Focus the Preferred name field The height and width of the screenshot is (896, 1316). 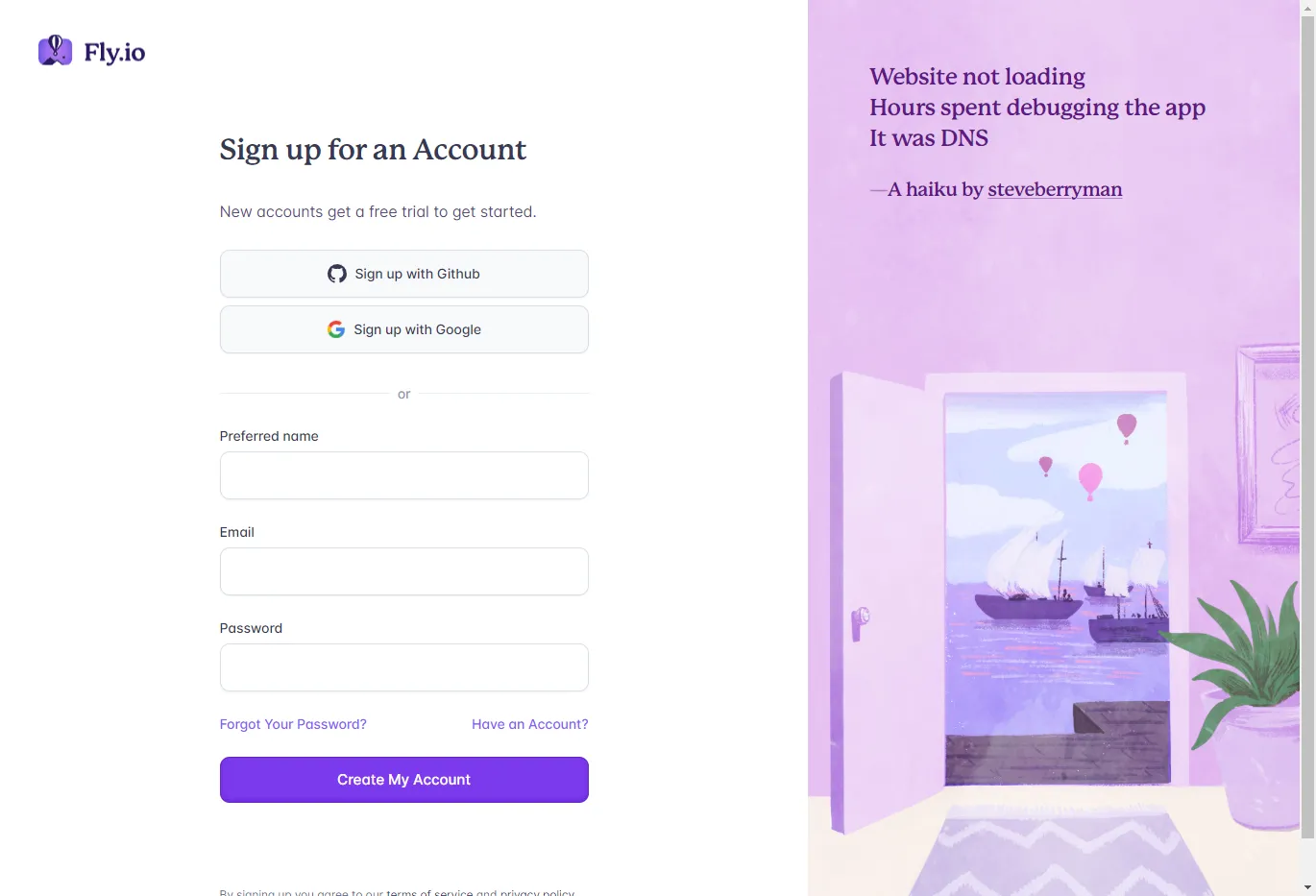coord(404,475)
